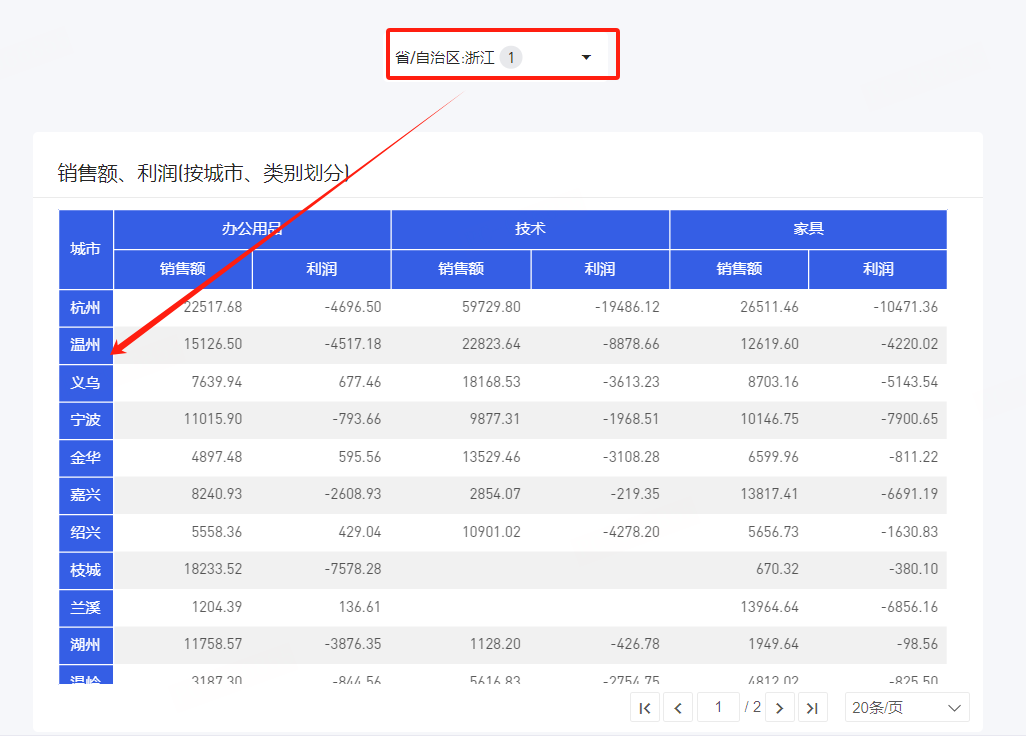The width and height of the screenshot is (1026, 737).
Task: Click the 城市 column header
Action: (x=86, y=249)
